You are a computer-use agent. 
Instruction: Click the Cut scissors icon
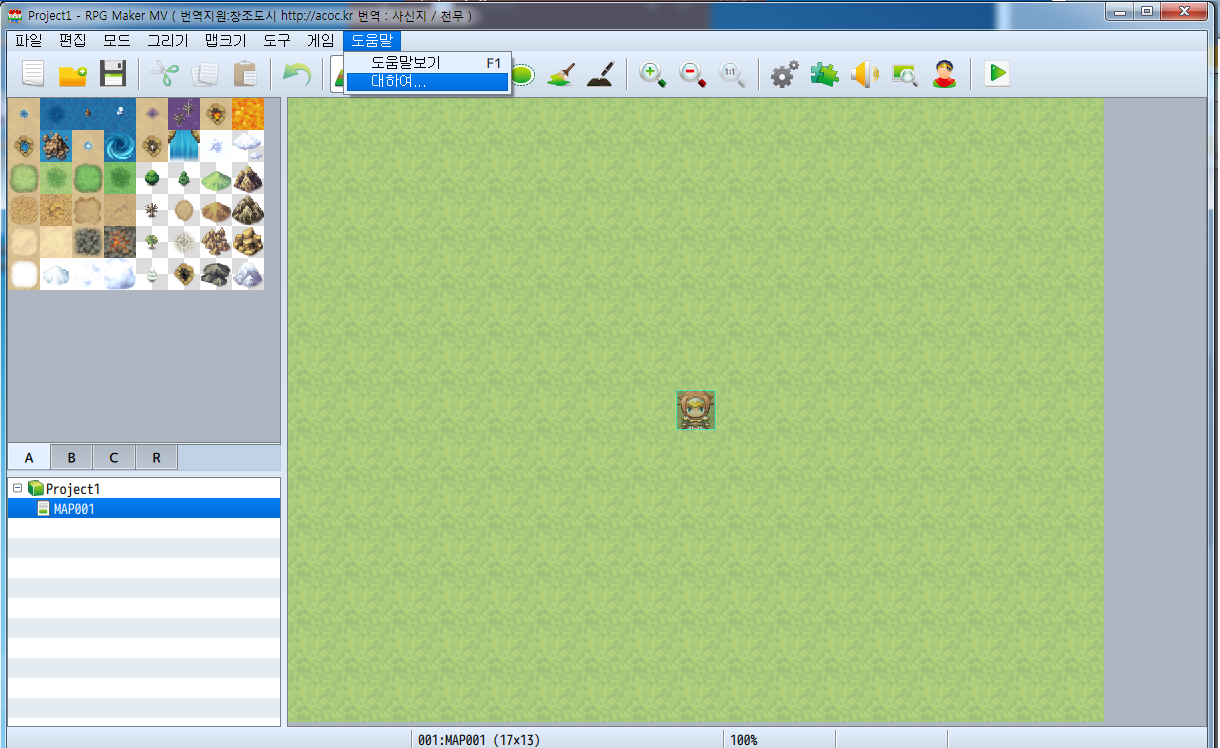click(164, 74)
